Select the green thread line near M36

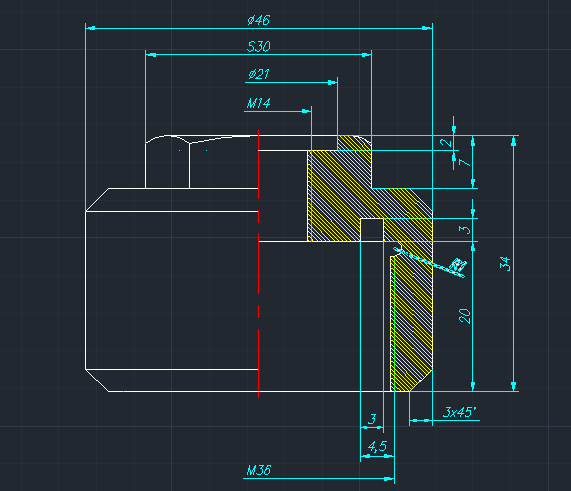coord(394,323)
